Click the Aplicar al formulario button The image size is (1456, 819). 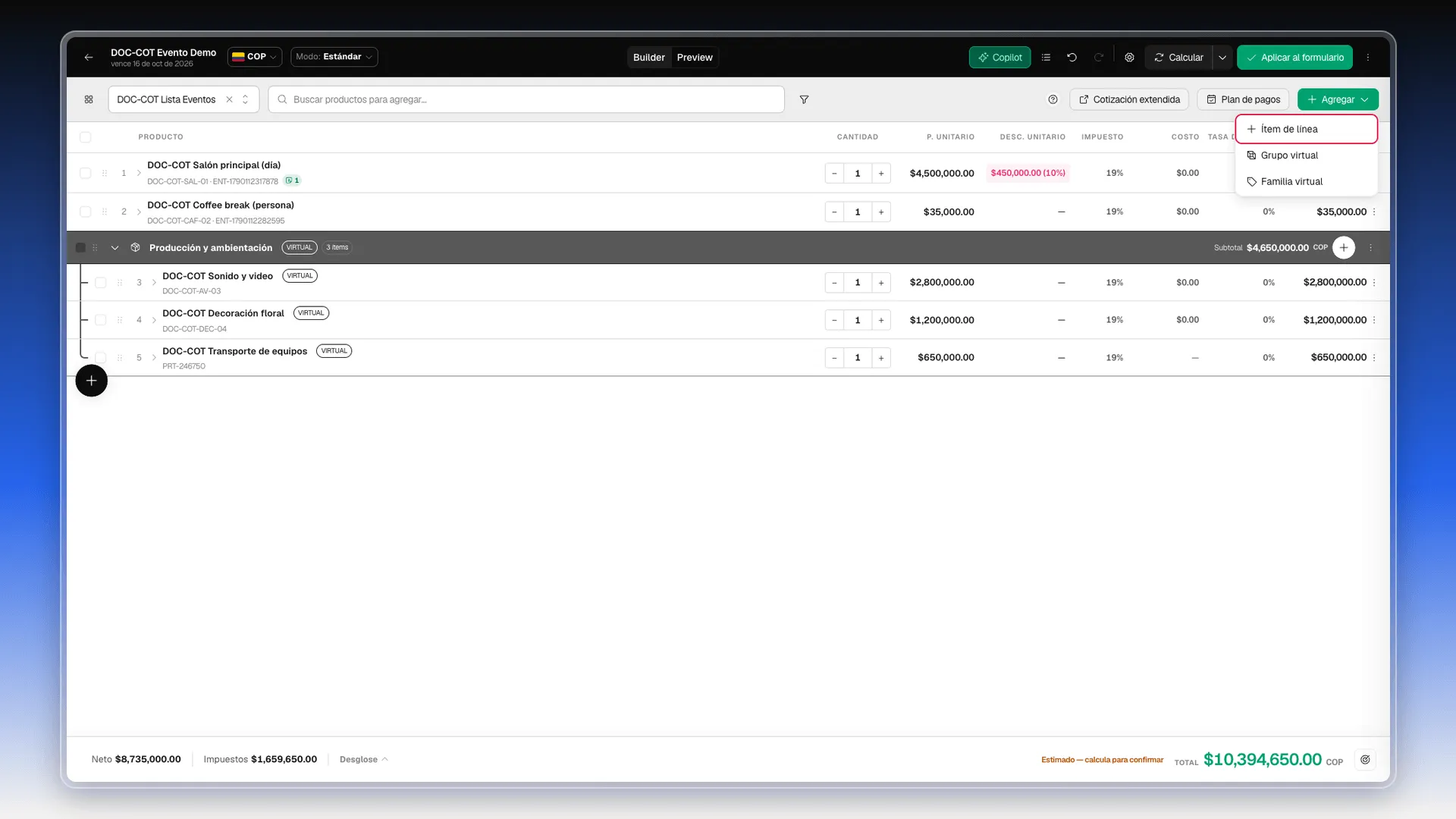[x=1294, y=58]
